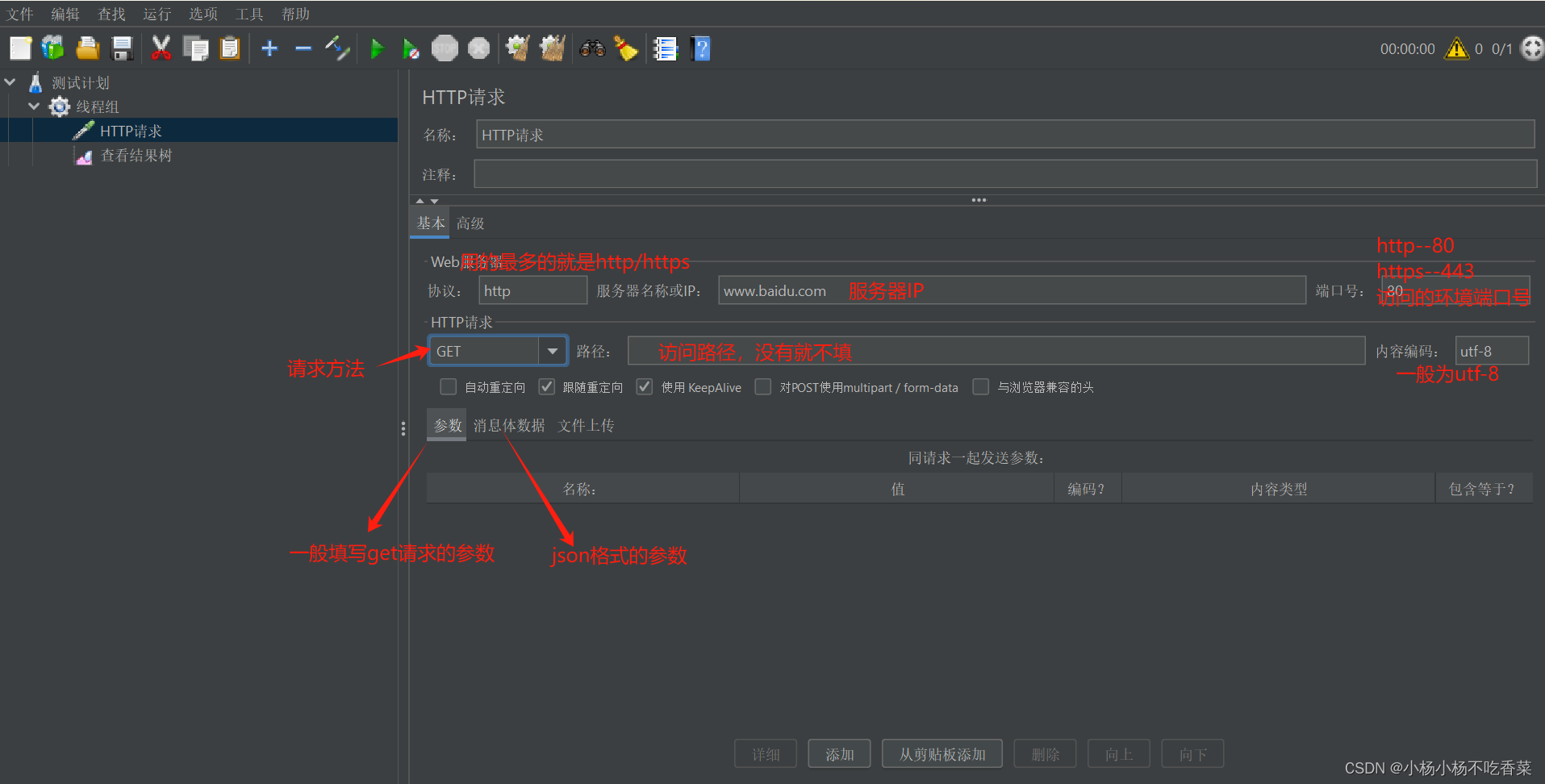Click the Clear All icon with brooms
Screen dimensions: 1545x784
(552, 48)
